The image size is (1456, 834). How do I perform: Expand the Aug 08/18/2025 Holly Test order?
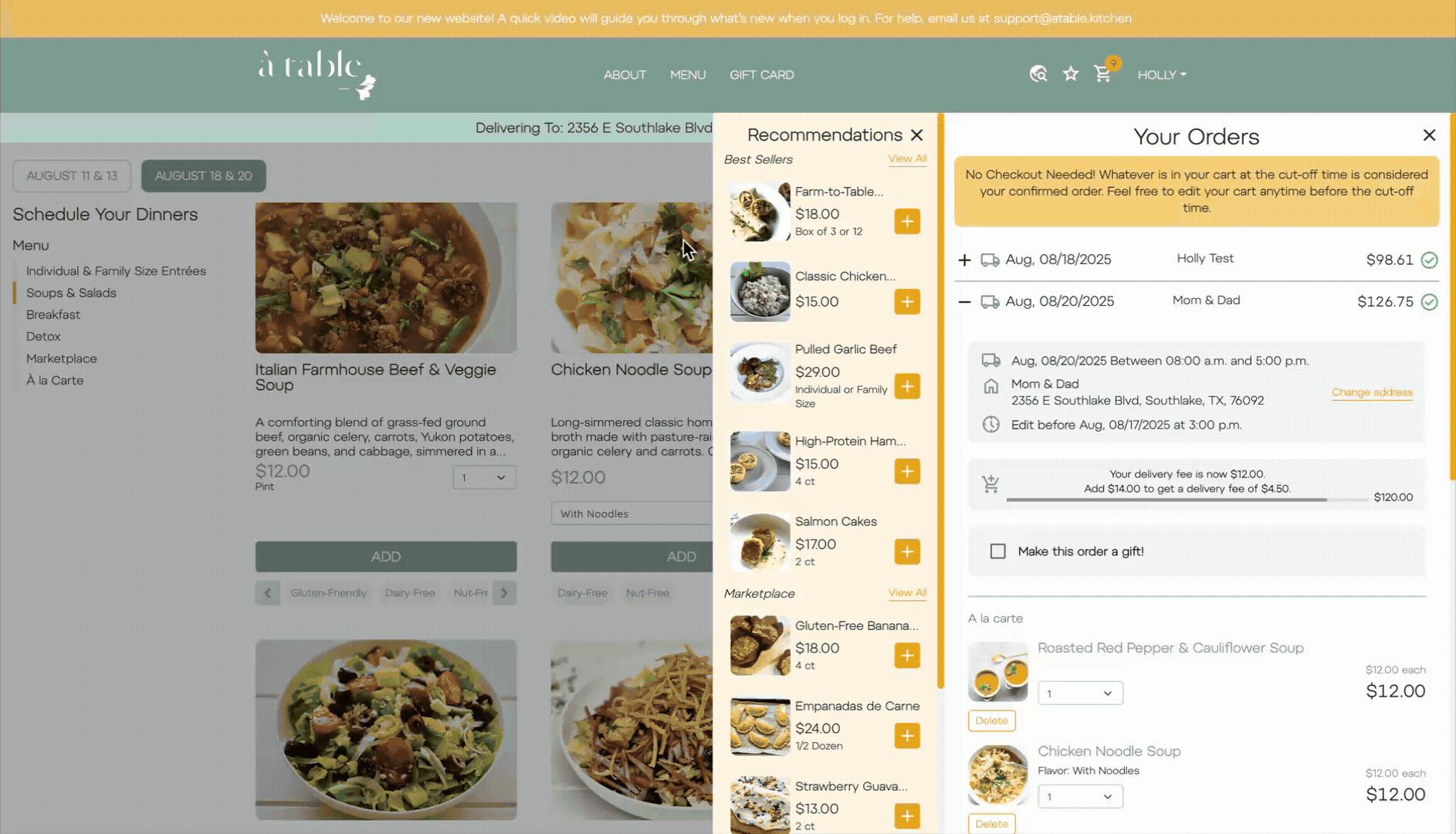coord(964,260)
